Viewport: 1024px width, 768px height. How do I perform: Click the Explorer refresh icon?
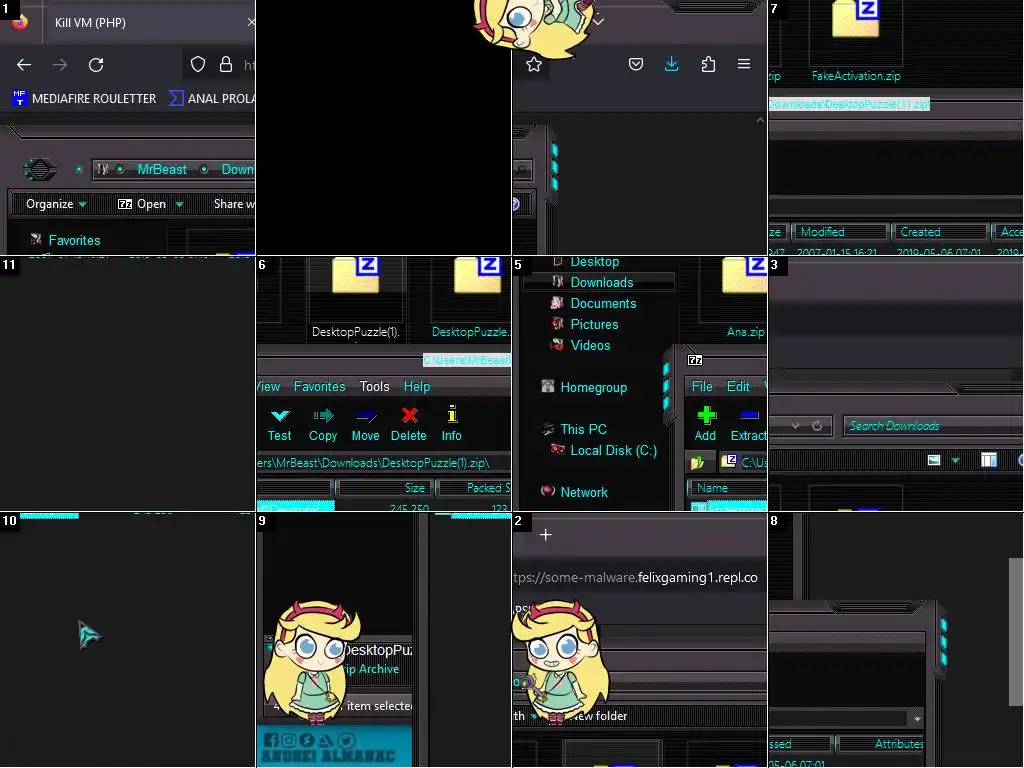(816, 426)
